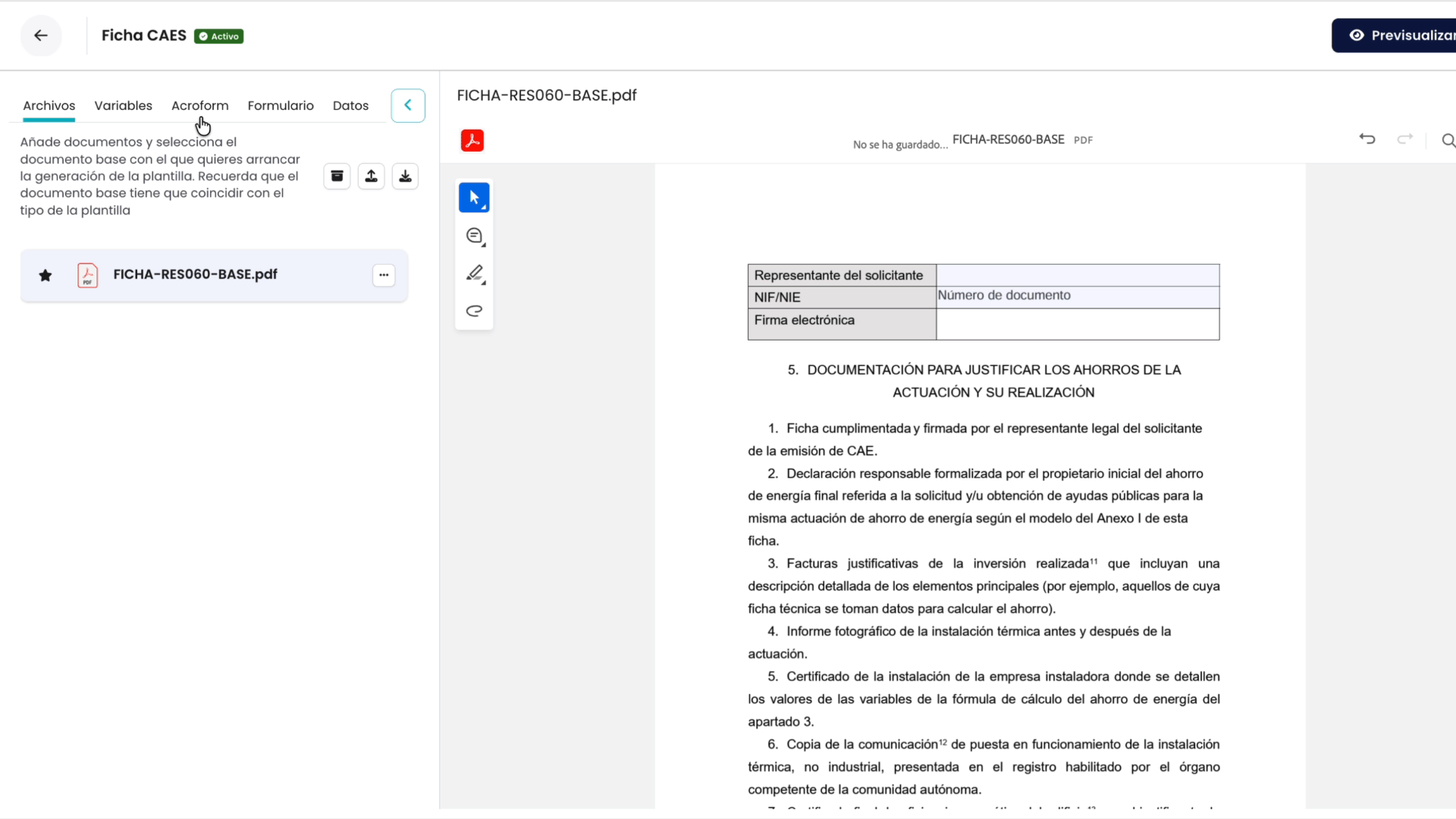Click the red Adobe PDF logo icon
Viewport: 1456px width, 819px height.
click(472, 140)
